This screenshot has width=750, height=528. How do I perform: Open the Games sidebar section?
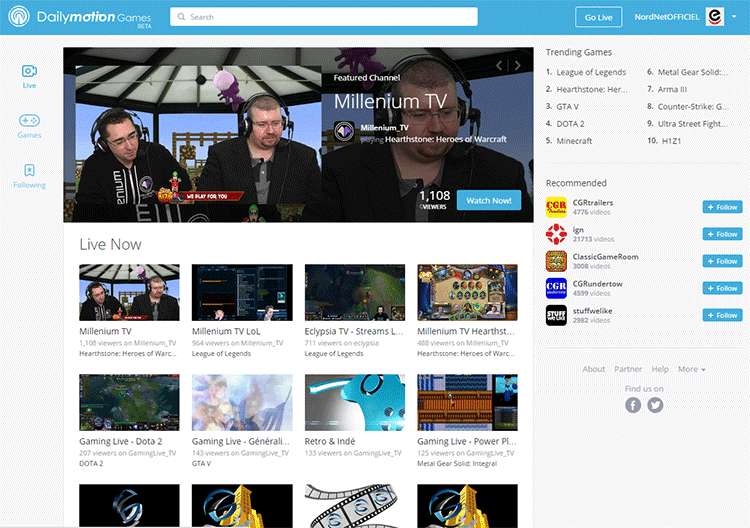pos(29,126)
